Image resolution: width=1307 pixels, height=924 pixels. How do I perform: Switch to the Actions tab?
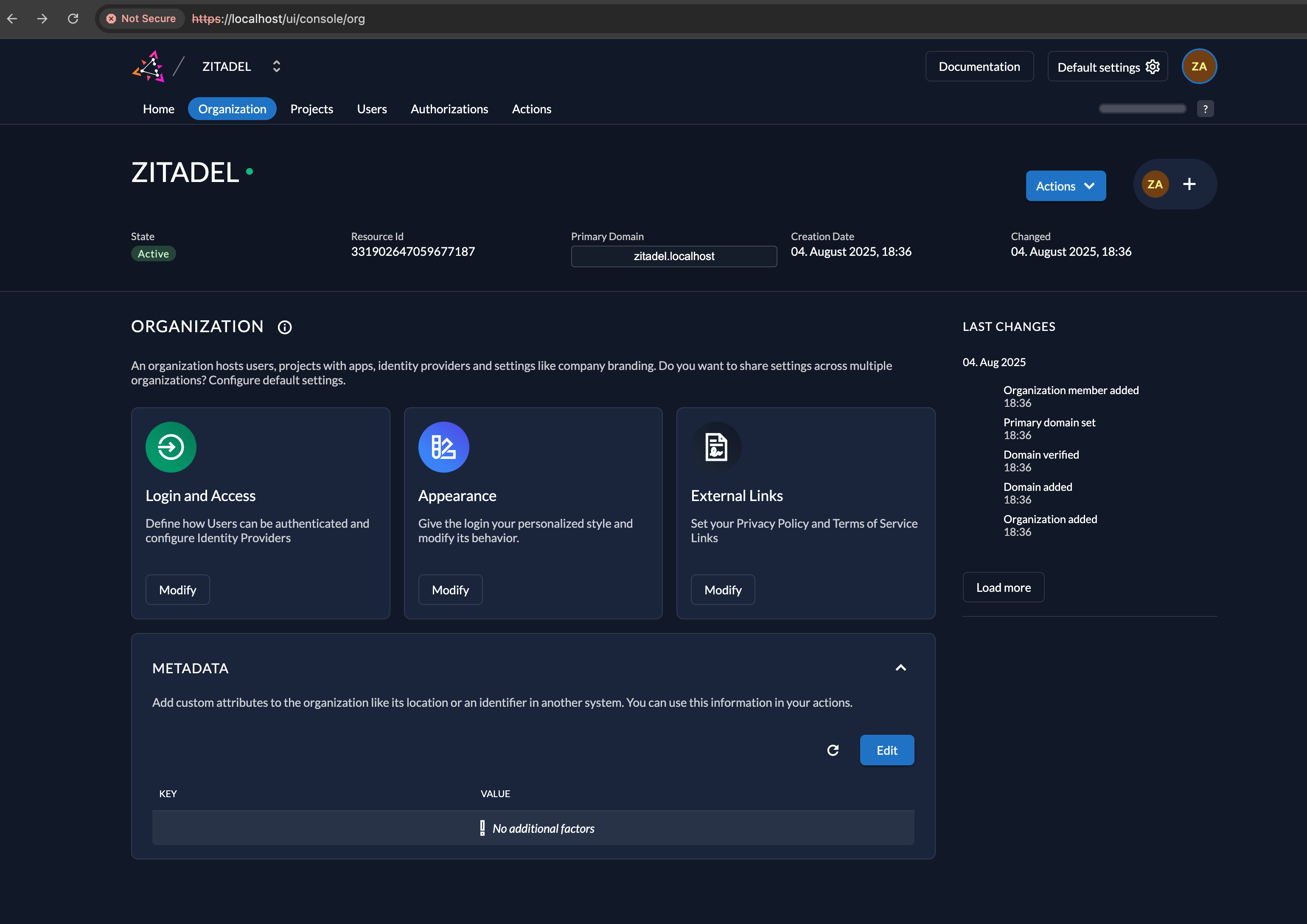pos(532,109)
